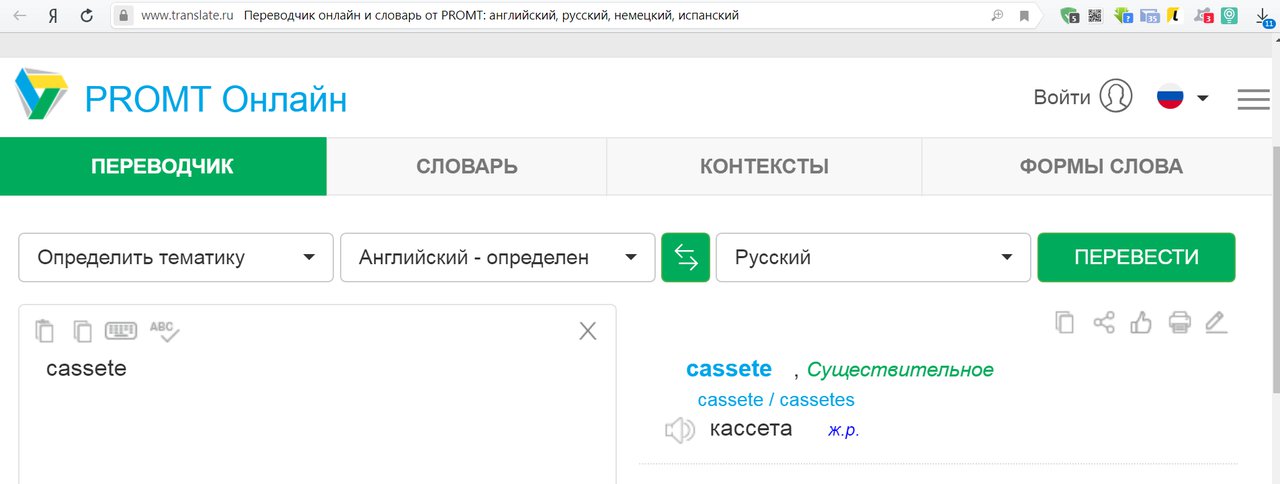Open the Русский target language dropdown
This screenshot has height=484, width=1280.
[873, 258]
